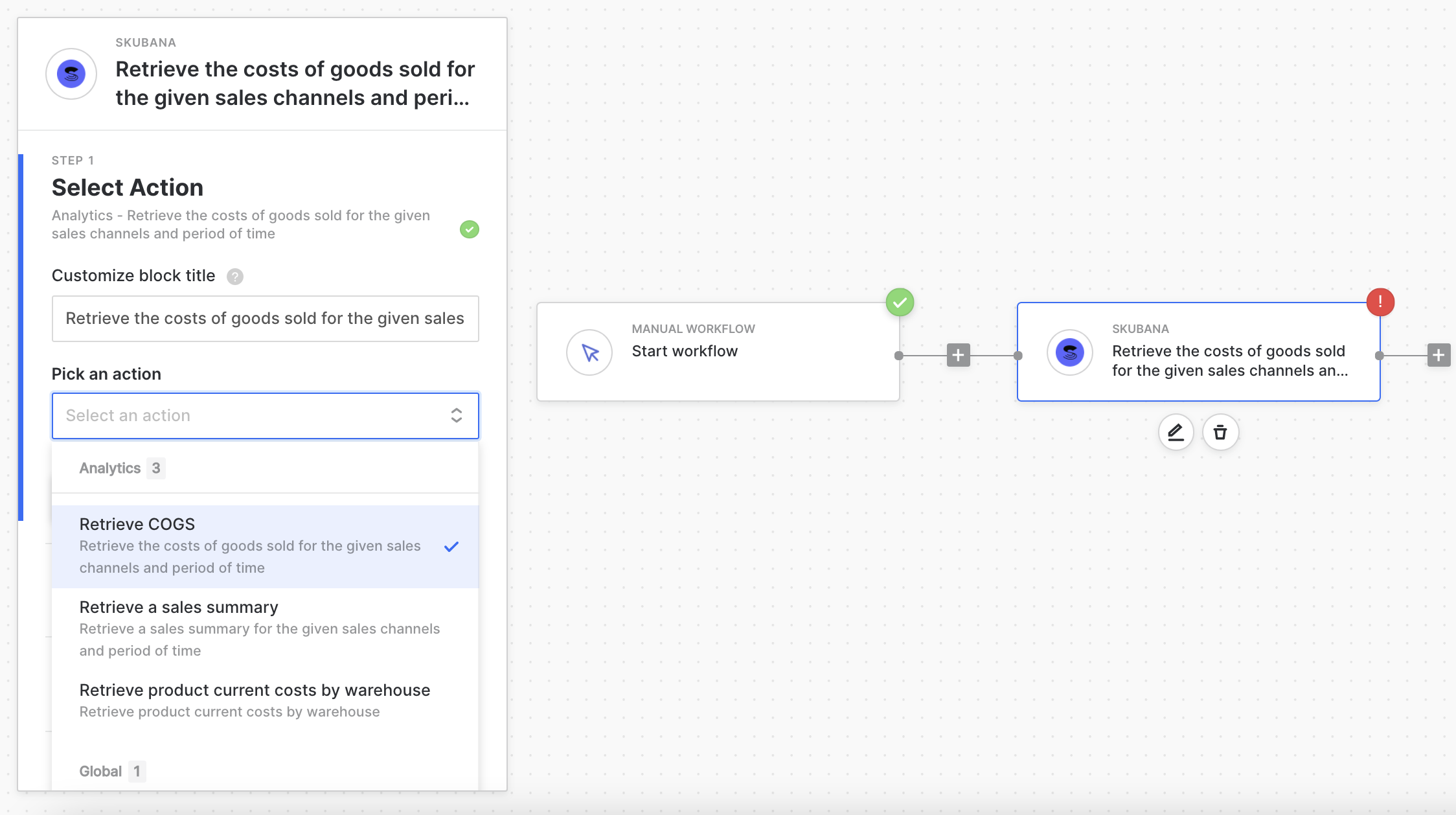
Task: Click the Skubana logo in panel header
Action: coord(71,74)
